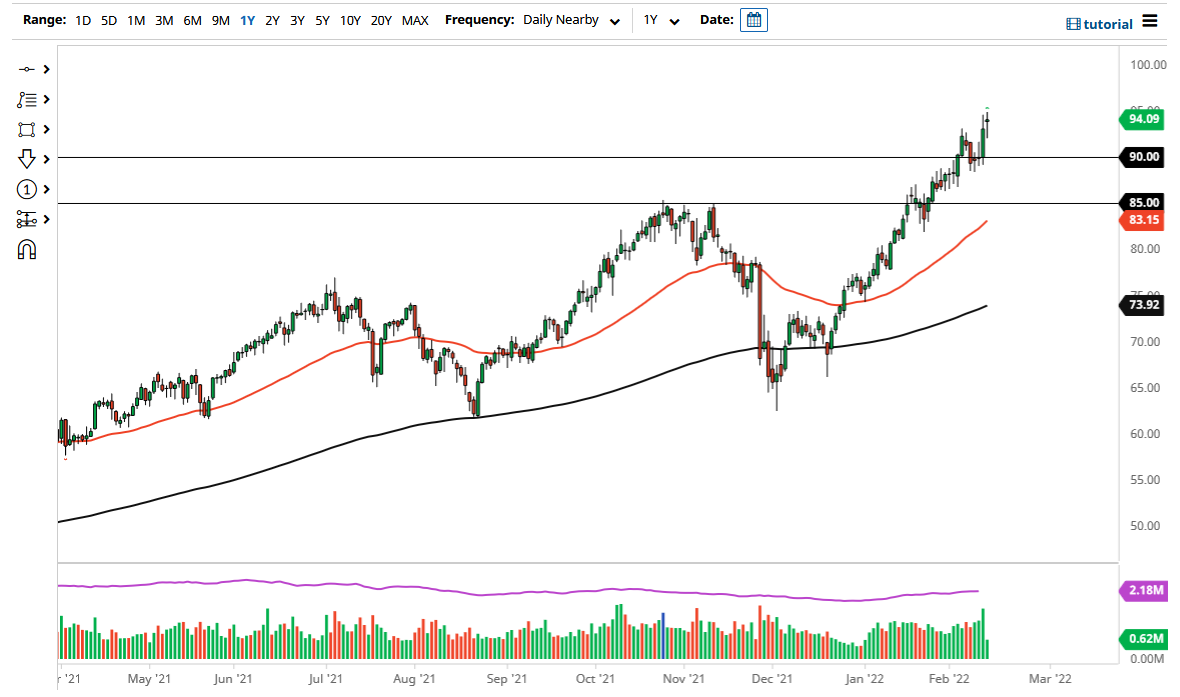Switch frequency to Daily Nearby

coord(560,19)
